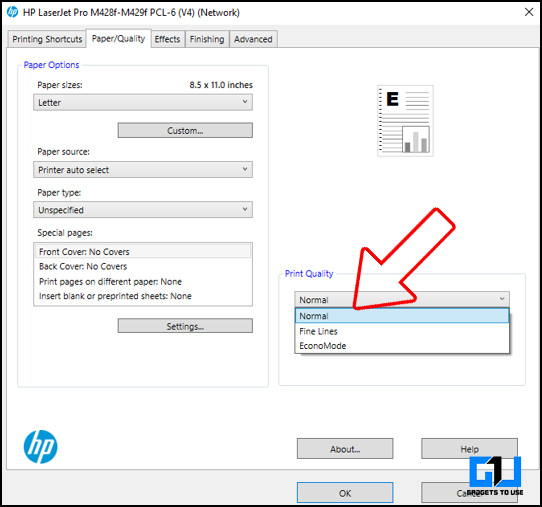Viewport: 542px width, 507px height.
Task: Click the Custom... paper size button
Action: click(x=185, y=130)
